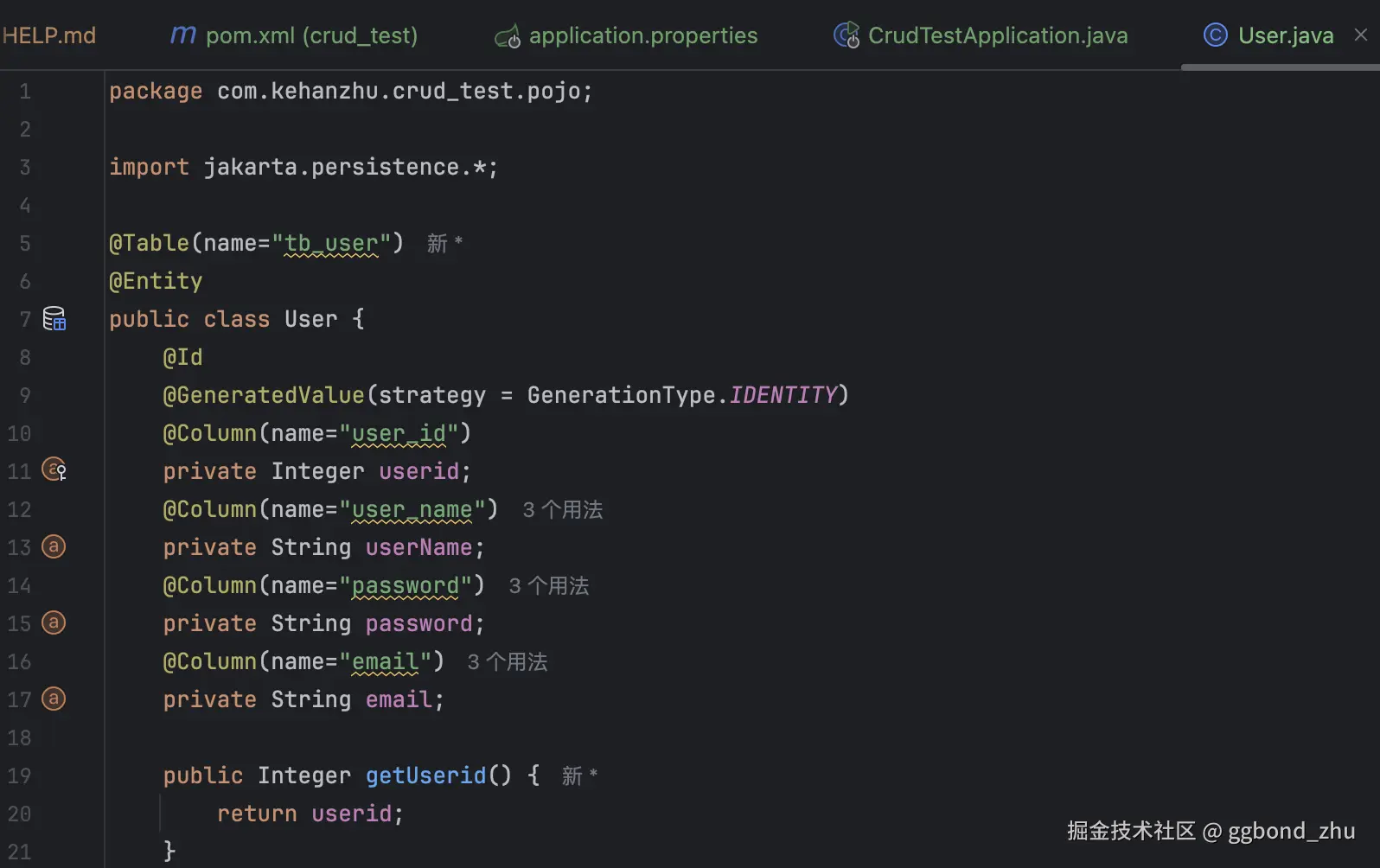
Task: Show usages hint next to email column
Action: pos(508,662)
